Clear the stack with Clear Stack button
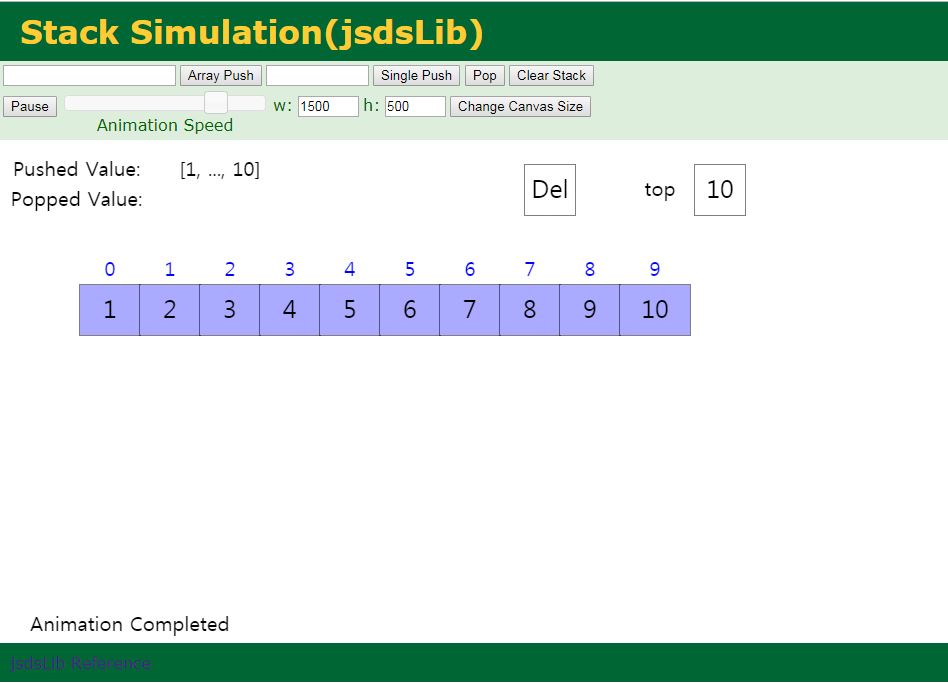 pos(551,76)
